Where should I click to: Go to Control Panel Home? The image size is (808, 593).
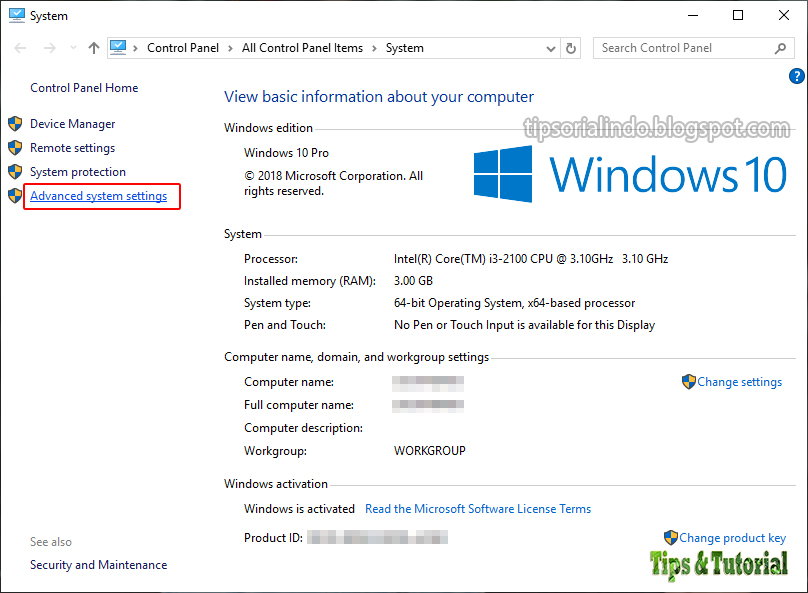[84, 88]
